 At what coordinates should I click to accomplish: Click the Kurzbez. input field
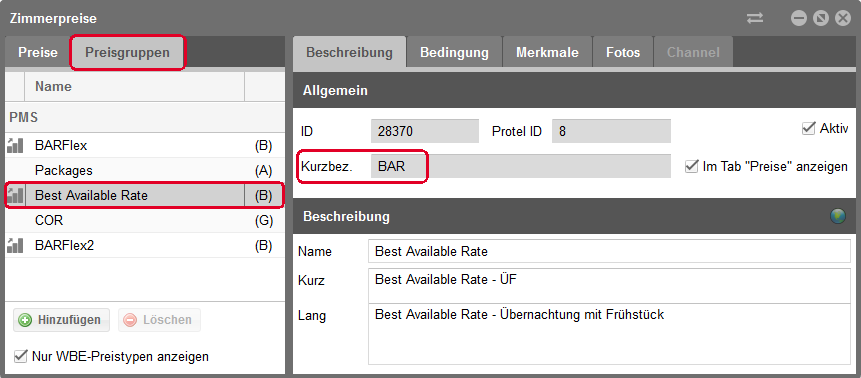(521, 166)
